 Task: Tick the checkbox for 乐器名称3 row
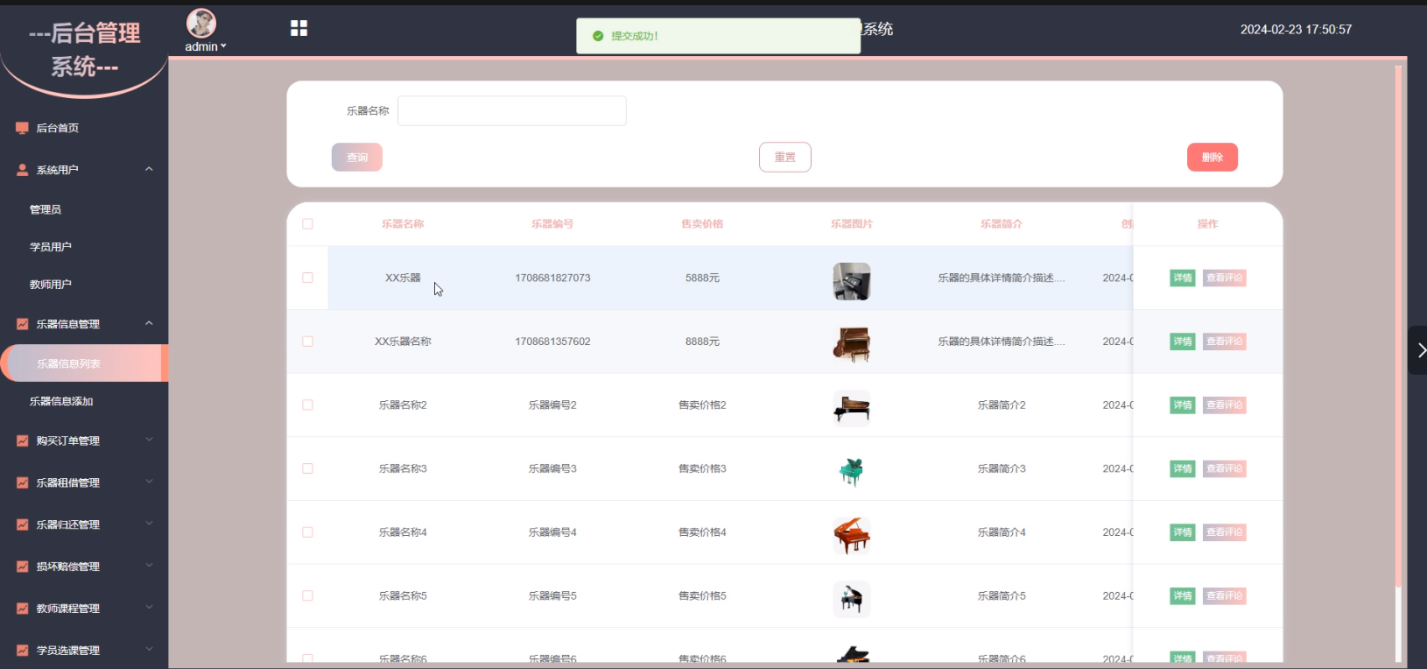click(308, 468)
